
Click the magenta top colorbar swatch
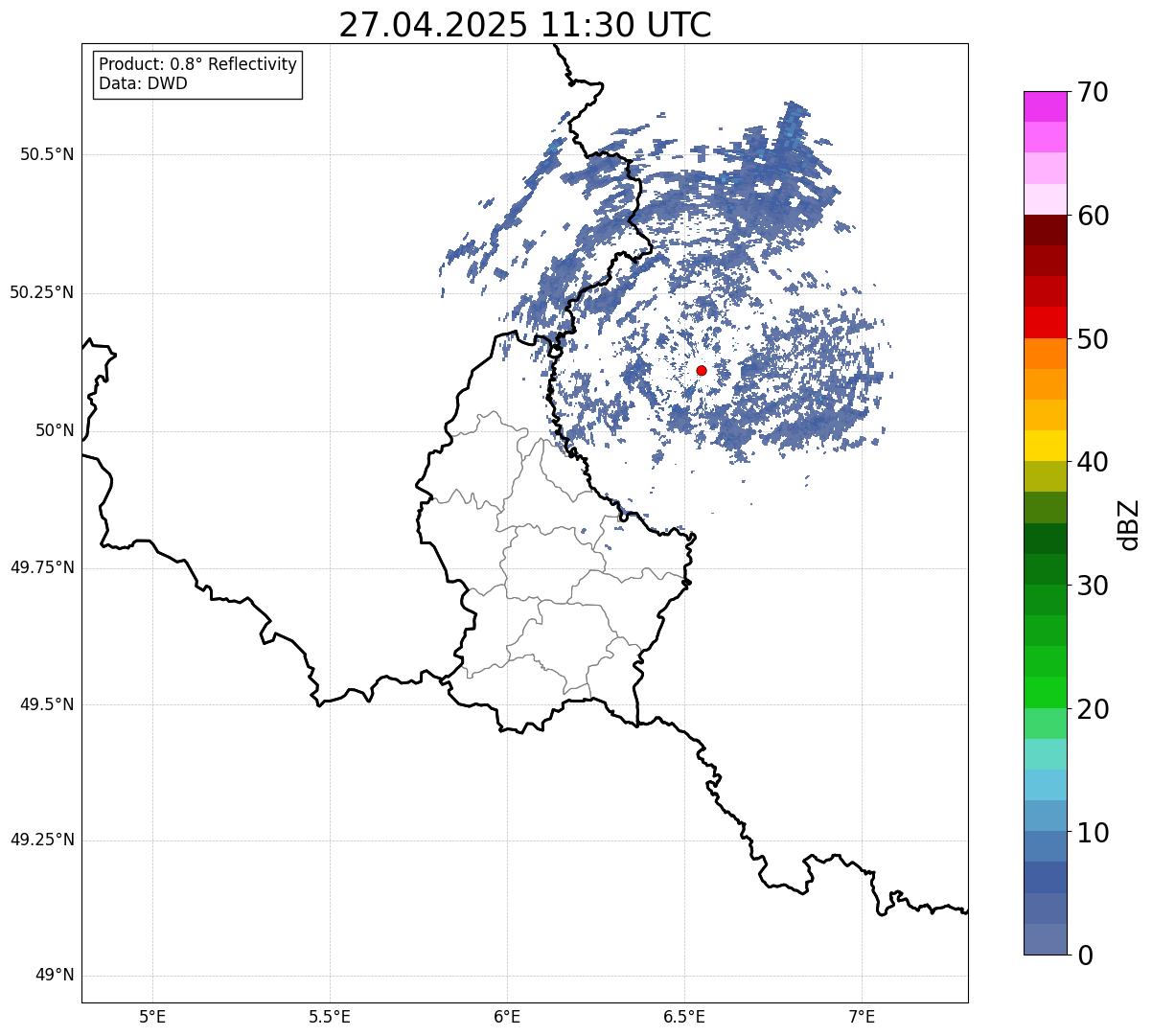1045,106
